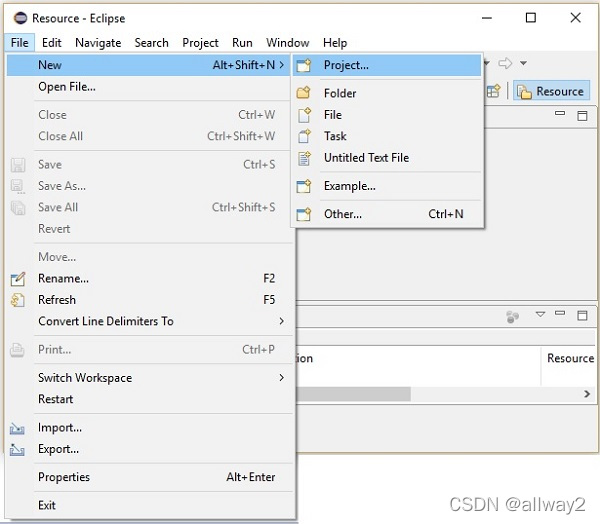
Task: Click the Export icon in File menu
Action: pos(17,450)
